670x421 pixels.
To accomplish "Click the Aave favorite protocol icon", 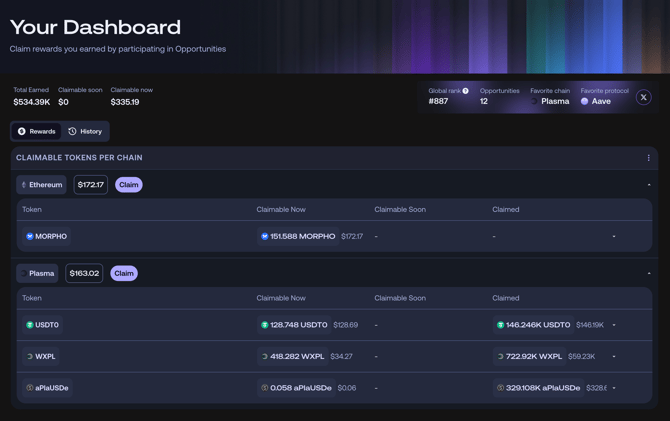I will tap(585, 101).
